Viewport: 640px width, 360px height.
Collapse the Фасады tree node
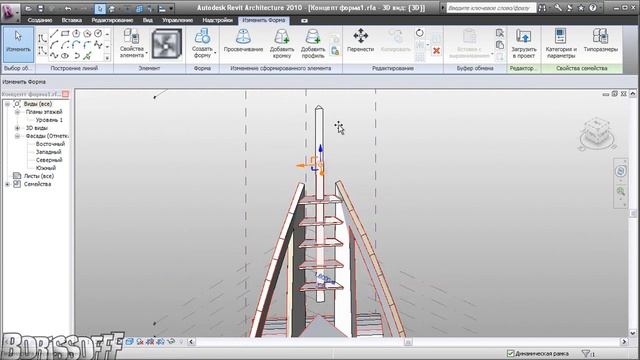click(x=17, y=136)
